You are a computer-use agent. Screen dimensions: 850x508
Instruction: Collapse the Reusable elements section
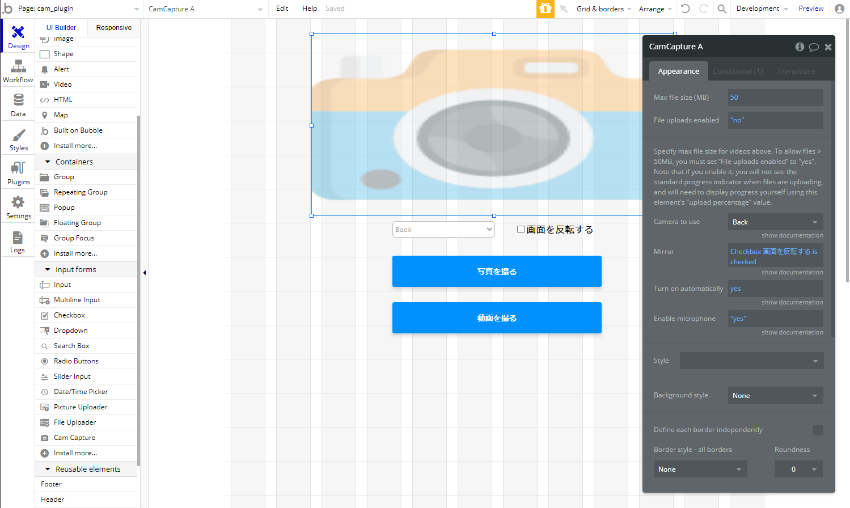pos(48,469)
